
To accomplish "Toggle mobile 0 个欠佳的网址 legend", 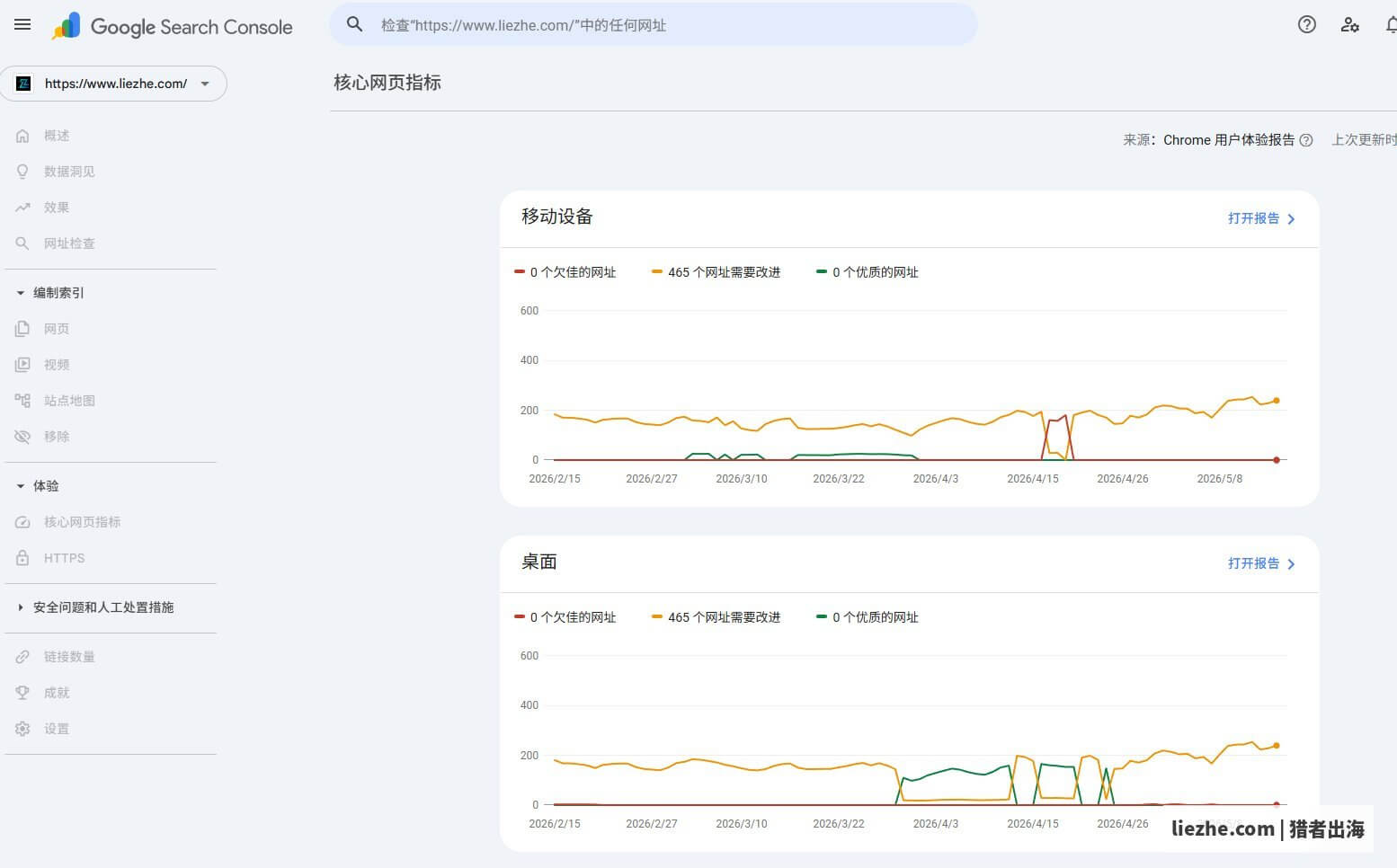I will coord(565,272).
